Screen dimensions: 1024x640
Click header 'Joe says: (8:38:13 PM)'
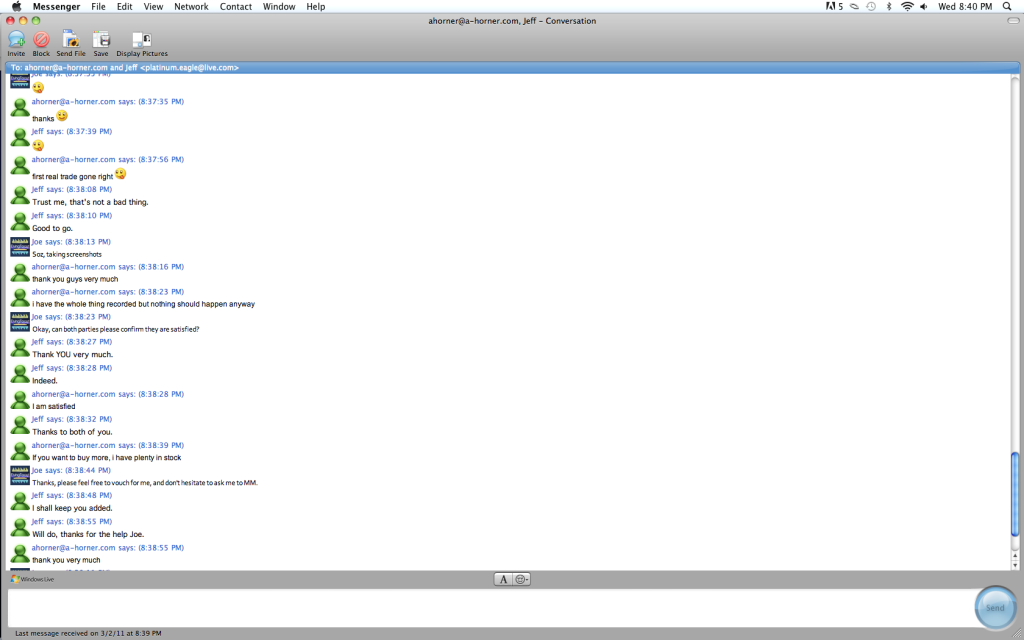click(x=71, y=242)
